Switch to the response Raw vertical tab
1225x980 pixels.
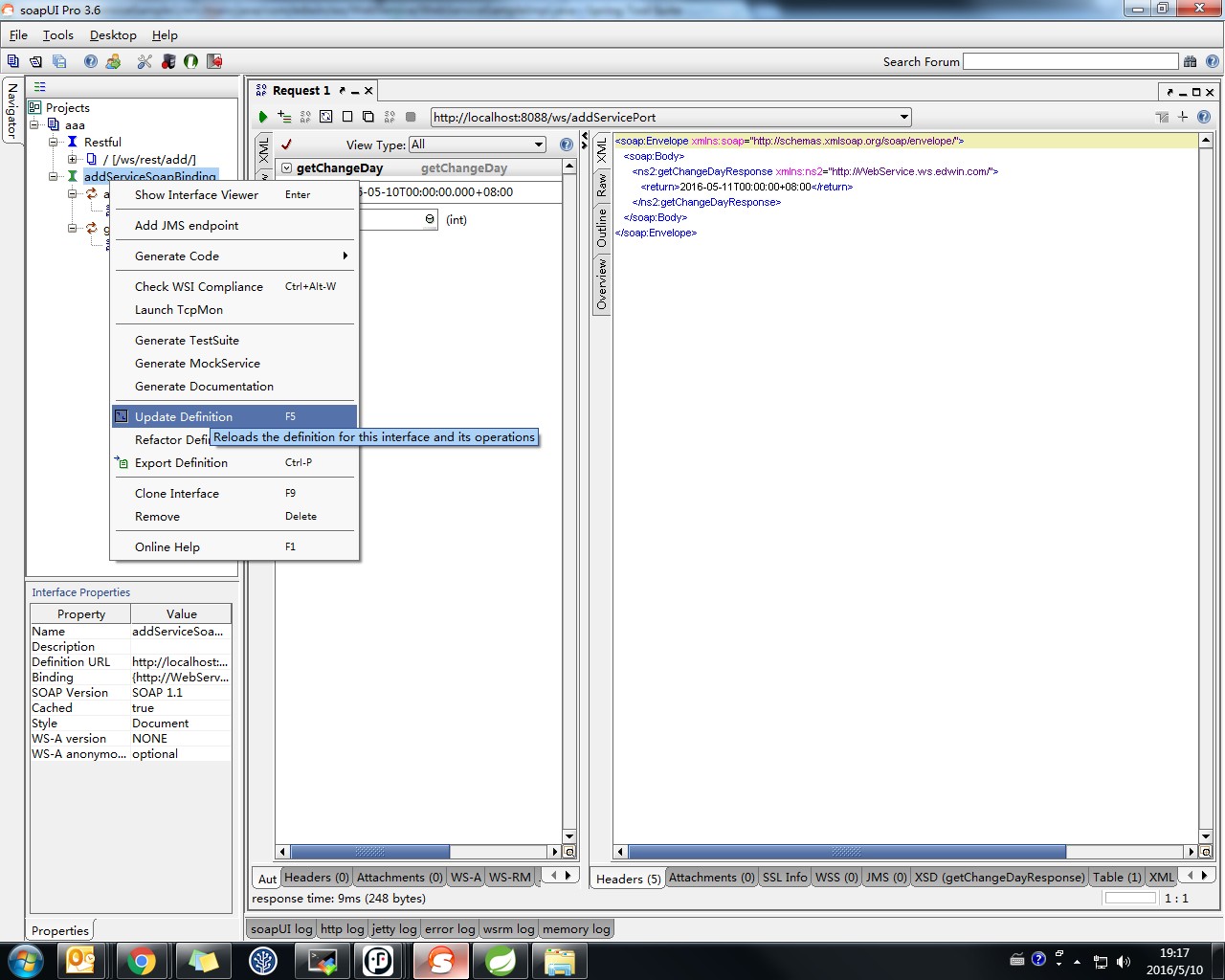[x=602, y=184]
